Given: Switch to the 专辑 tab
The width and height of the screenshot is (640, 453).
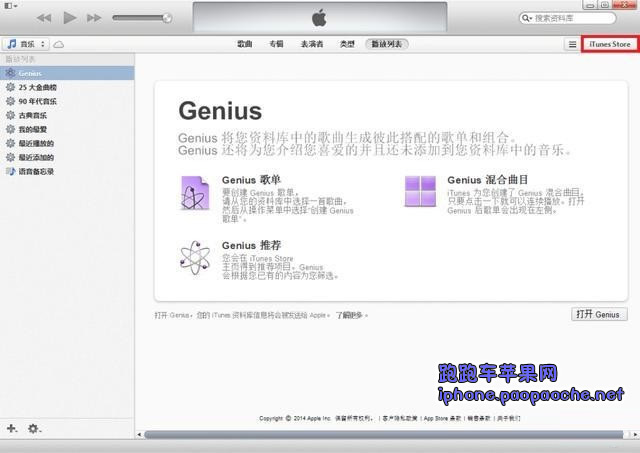Looking at the screenshot, I should pos(276,44).
